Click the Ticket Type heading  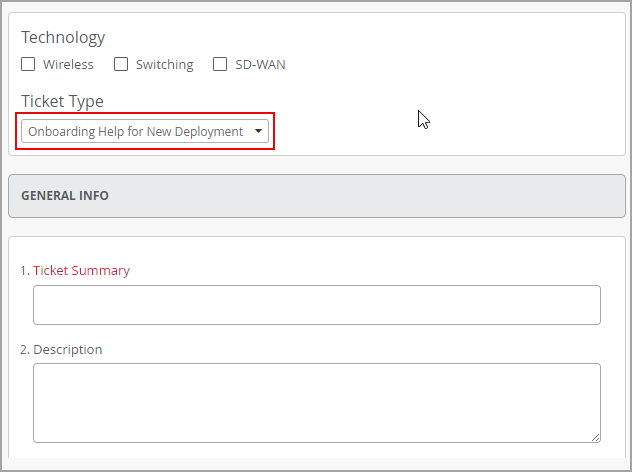click(x=62, y=101)
